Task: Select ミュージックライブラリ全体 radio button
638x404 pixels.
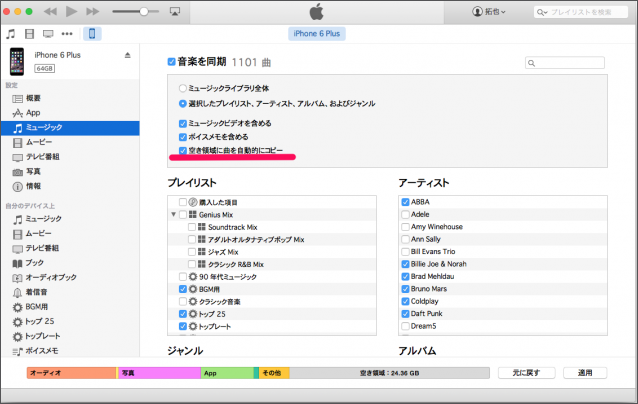Action: click(183, 88)
